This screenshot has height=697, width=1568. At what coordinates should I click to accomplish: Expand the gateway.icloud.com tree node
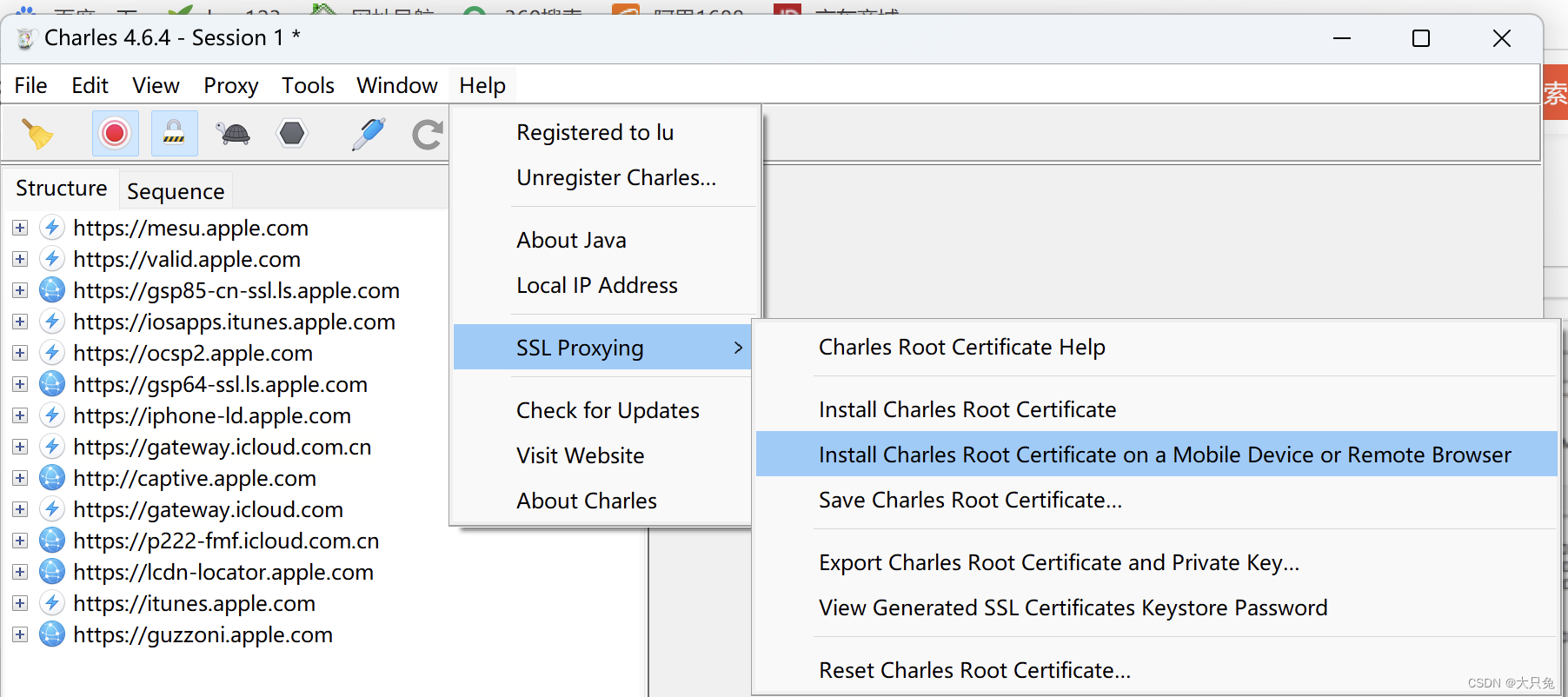[20, 509]
